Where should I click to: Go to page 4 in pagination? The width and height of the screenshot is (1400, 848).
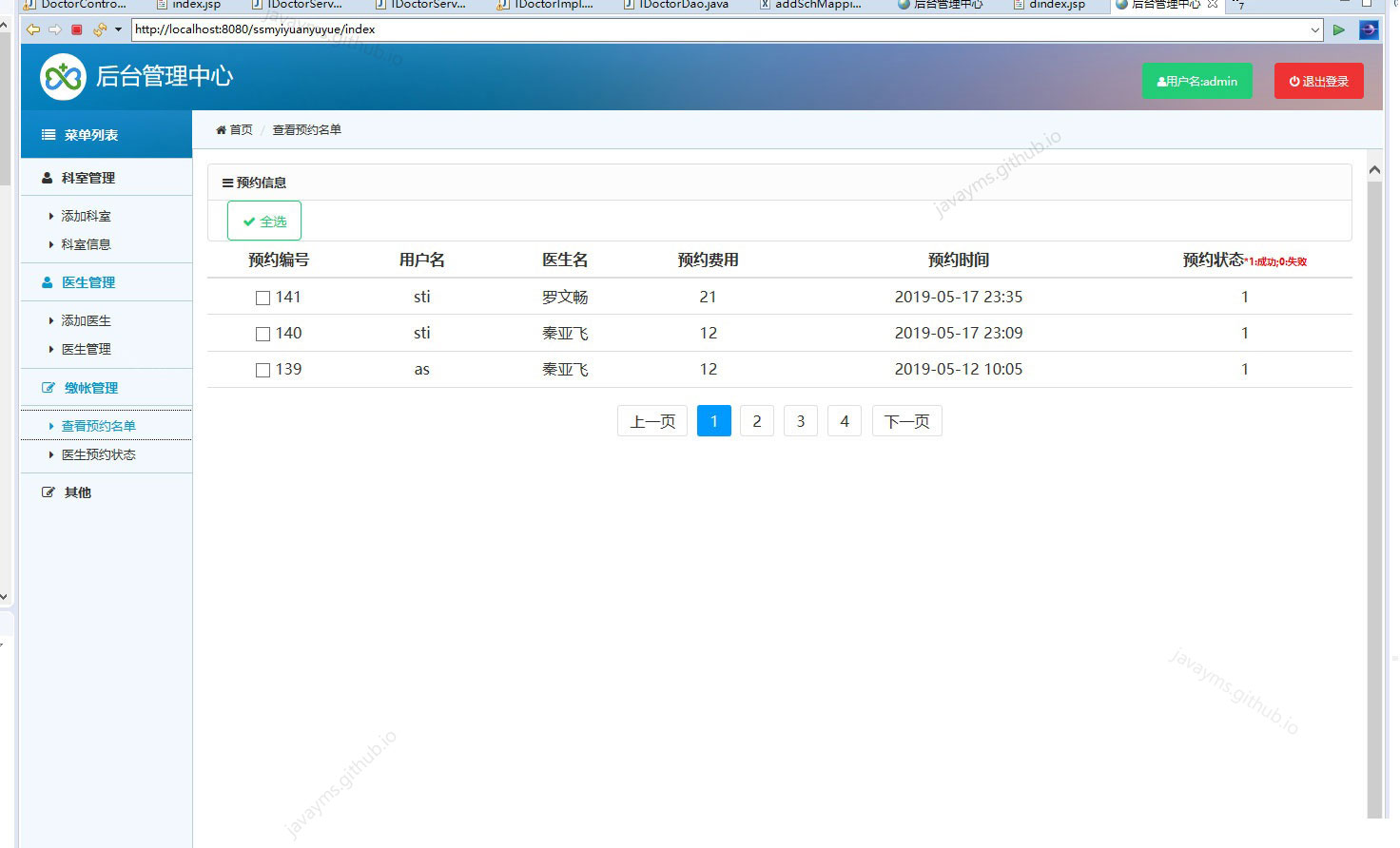point(845,421)
